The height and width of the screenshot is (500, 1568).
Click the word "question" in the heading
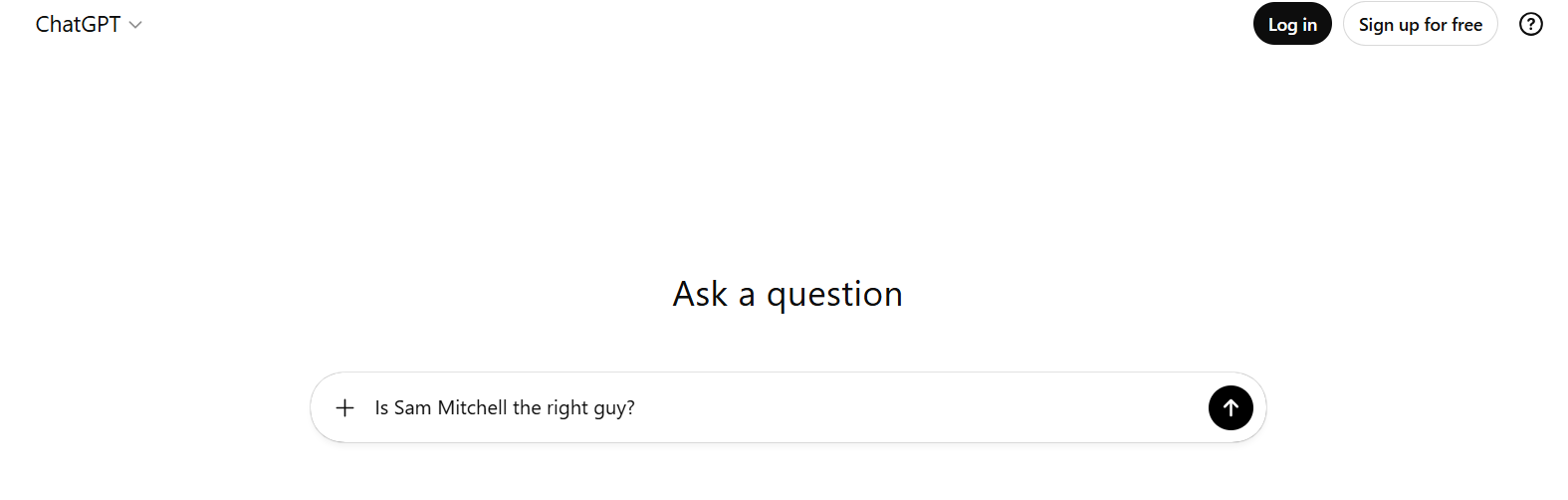(834, 295)
